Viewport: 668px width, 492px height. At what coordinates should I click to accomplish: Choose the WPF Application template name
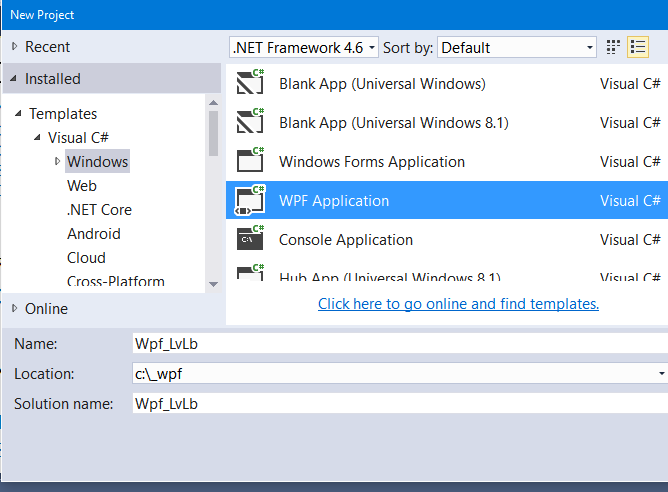[x=334, y=201]
